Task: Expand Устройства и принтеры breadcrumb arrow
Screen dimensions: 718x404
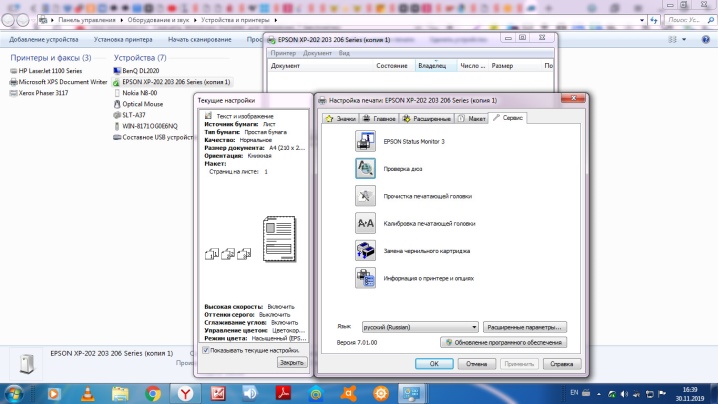Action: click(x=276, y=20)
